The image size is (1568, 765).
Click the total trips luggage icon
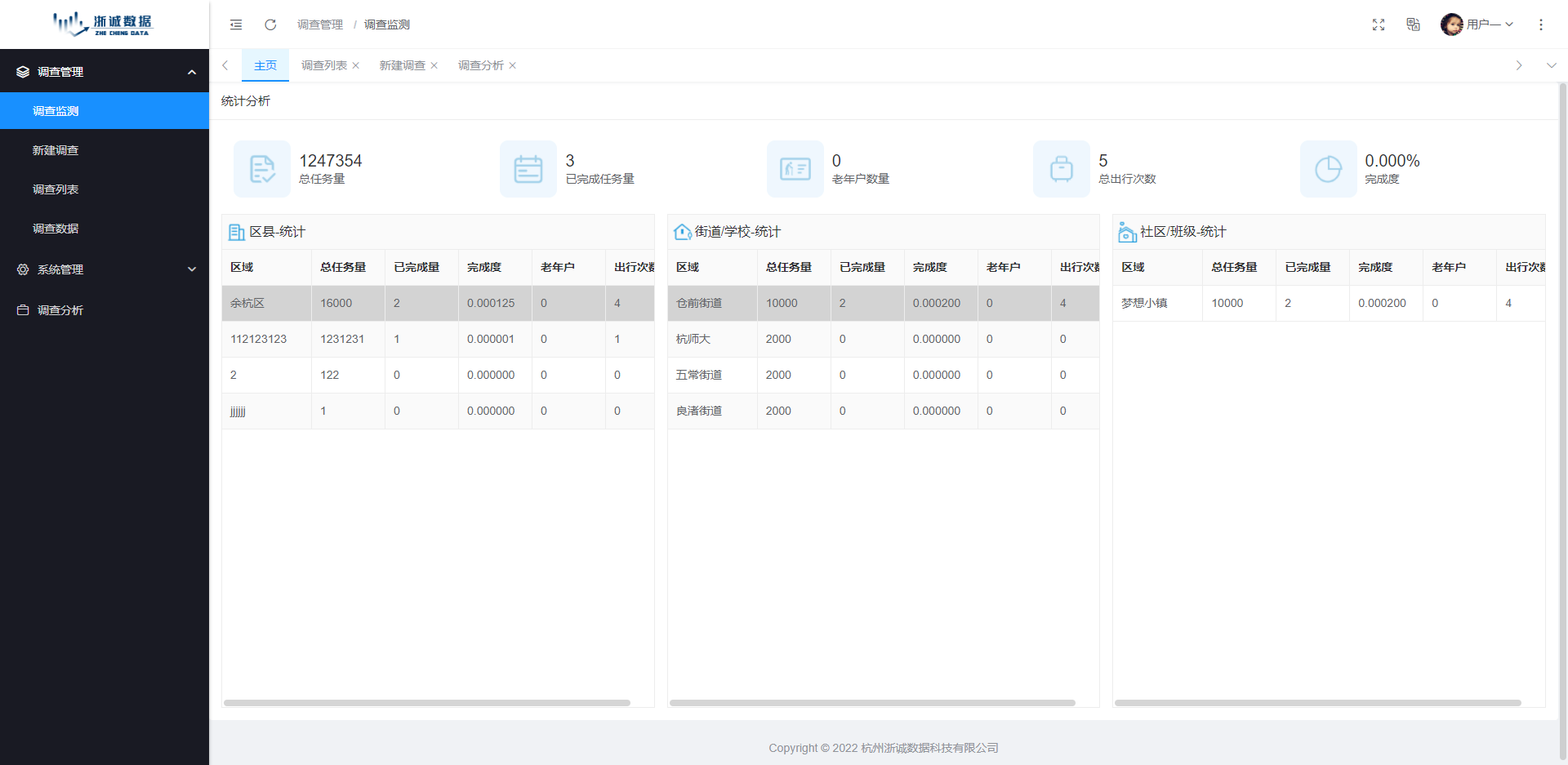(x=1062, y=169)
